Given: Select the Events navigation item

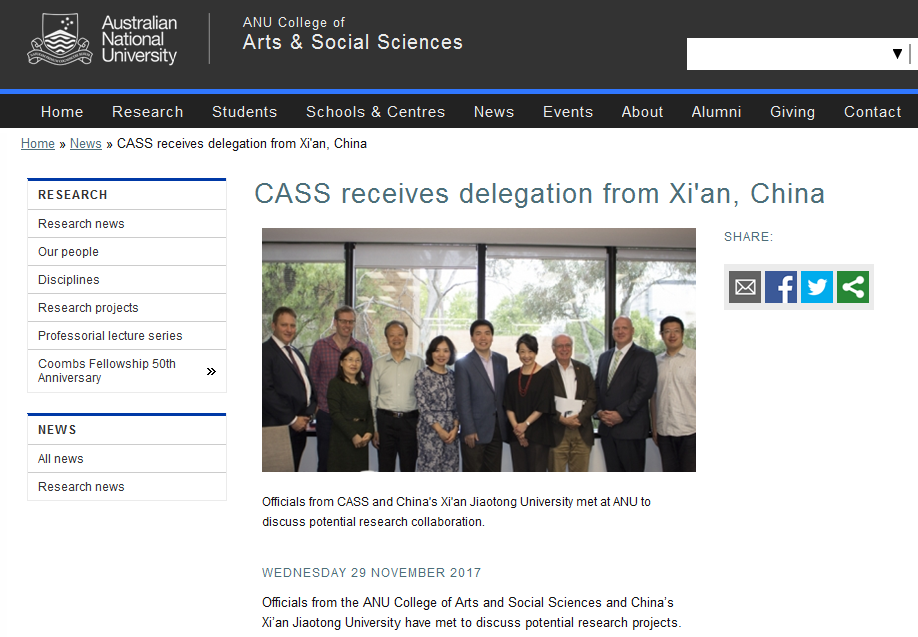Looking at the screenshot, I should [x=568, y=112].
